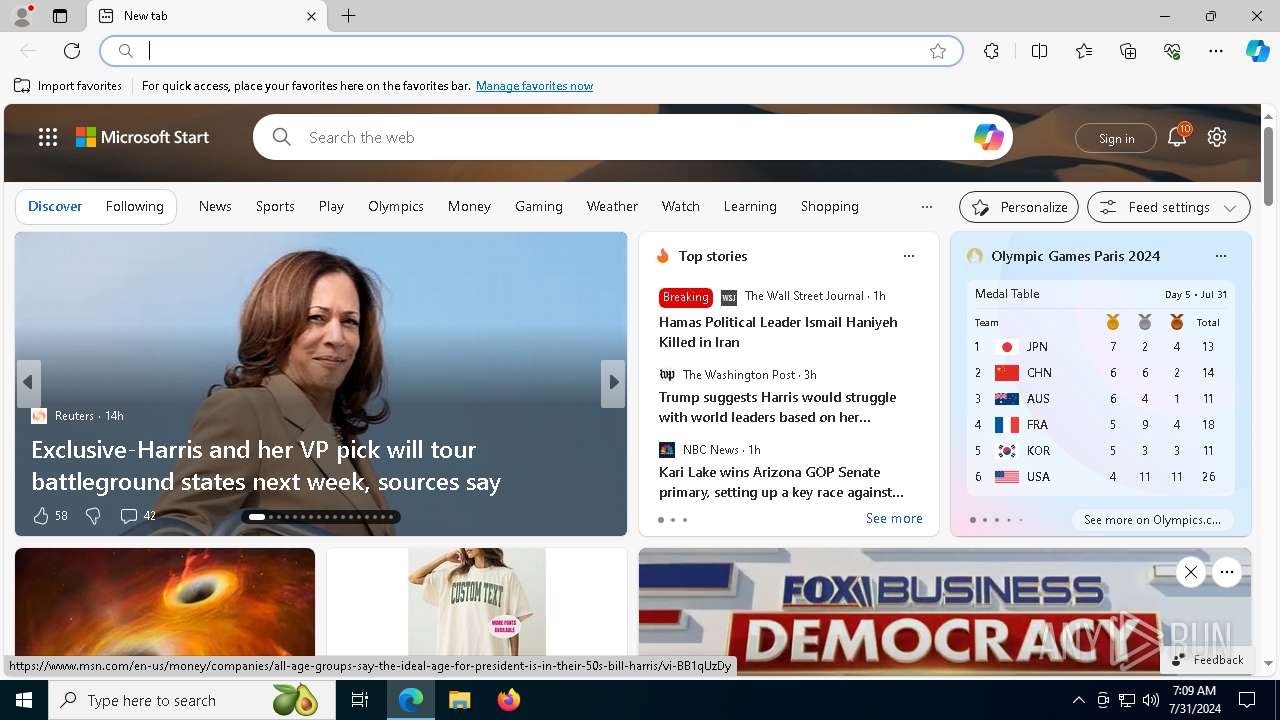Open Manage favorites now link
The width and height of the screenshot is (1280, 720).
coord(534,86)
